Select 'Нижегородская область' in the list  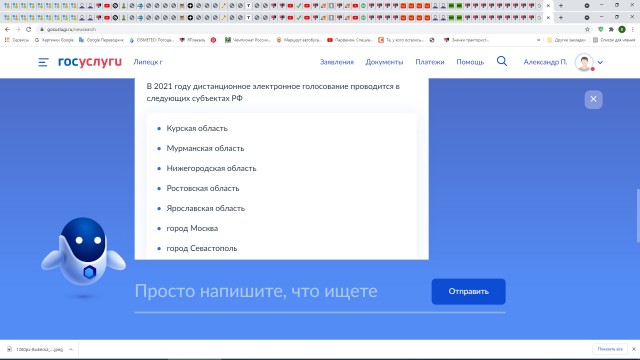point(211,168)
